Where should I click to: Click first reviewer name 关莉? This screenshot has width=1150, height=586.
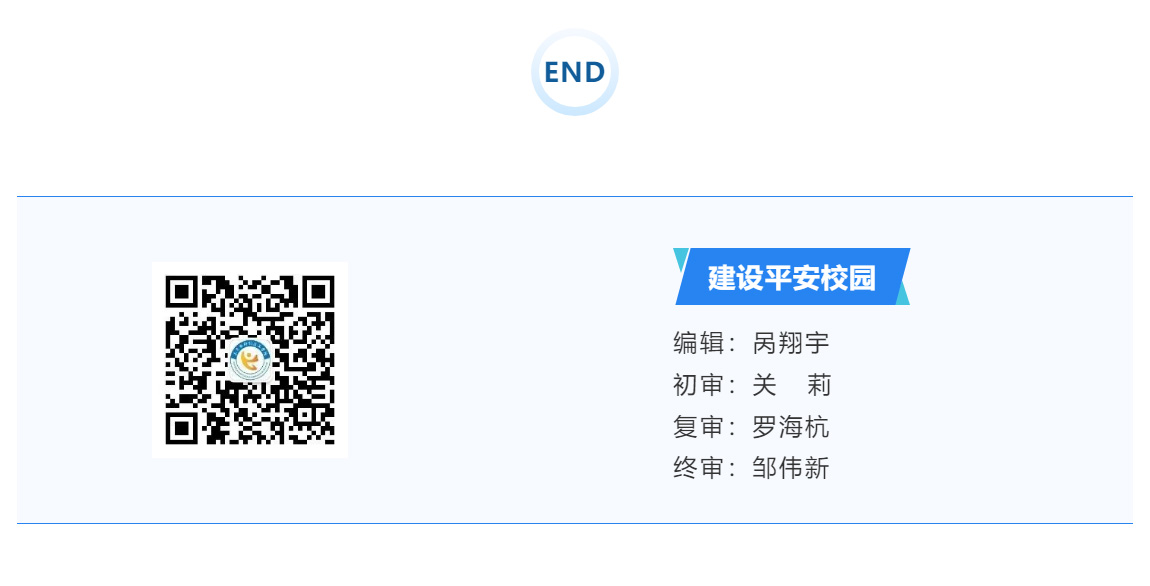pos(791,385)
